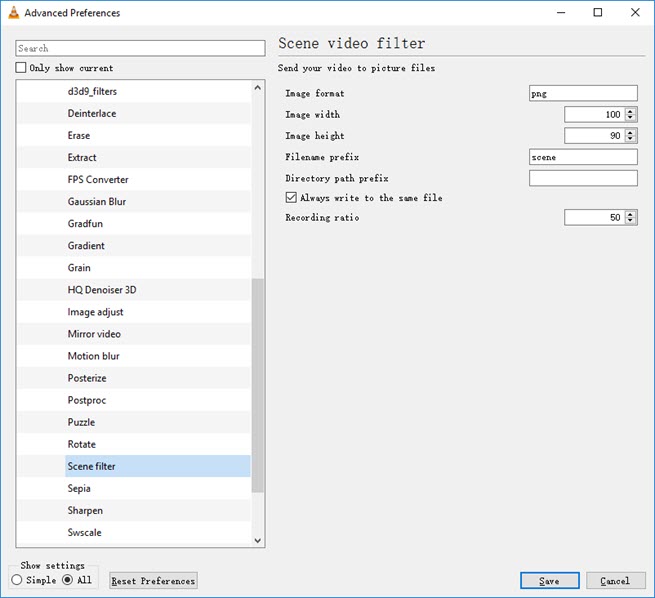Increase Image width with up arrow

[x=631, y=111]
